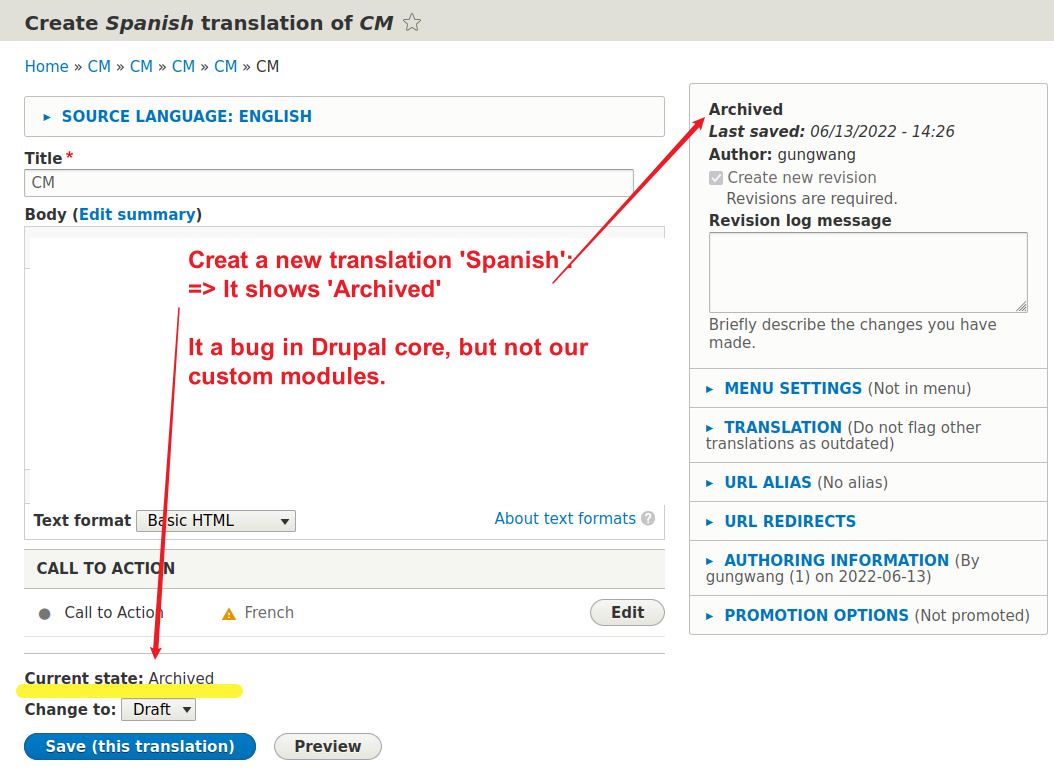Image resolution: width=1054 pixels, height=781 pixels.
Task: Click the gray status dot beside Call to Action
Action: (x=44, y=613)
